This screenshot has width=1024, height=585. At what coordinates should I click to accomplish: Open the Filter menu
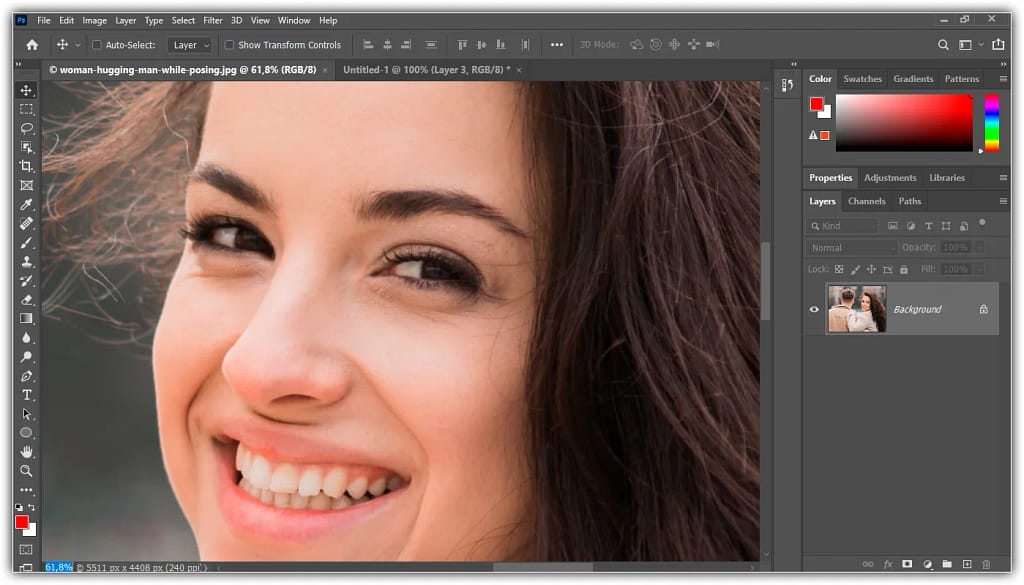pos(212,20)
